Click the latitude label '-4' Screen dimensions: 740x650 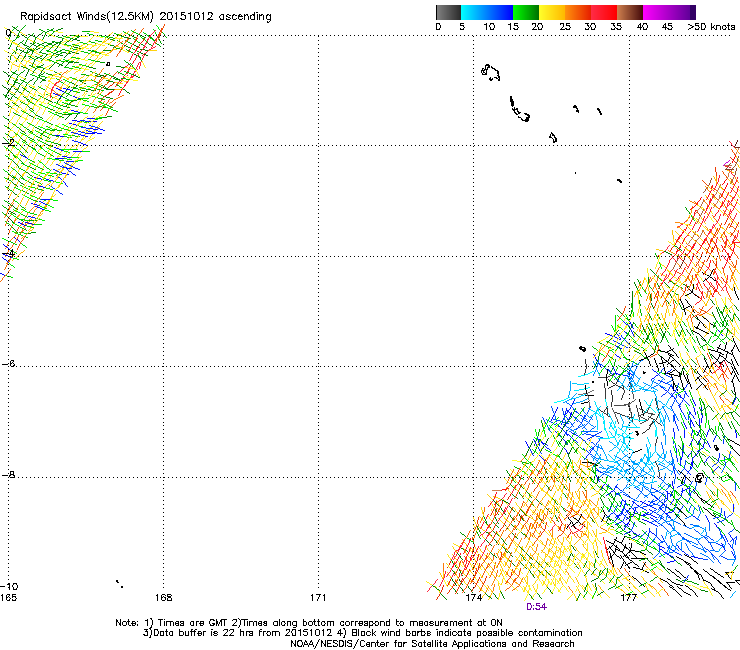point(8,253)
